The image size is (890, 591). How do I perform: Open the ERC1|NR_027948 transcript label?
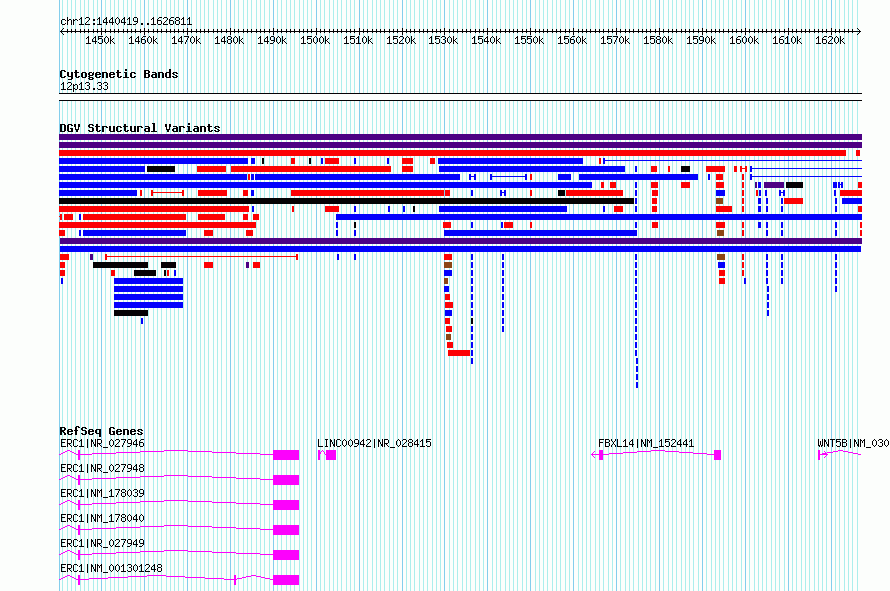point(102,468)
